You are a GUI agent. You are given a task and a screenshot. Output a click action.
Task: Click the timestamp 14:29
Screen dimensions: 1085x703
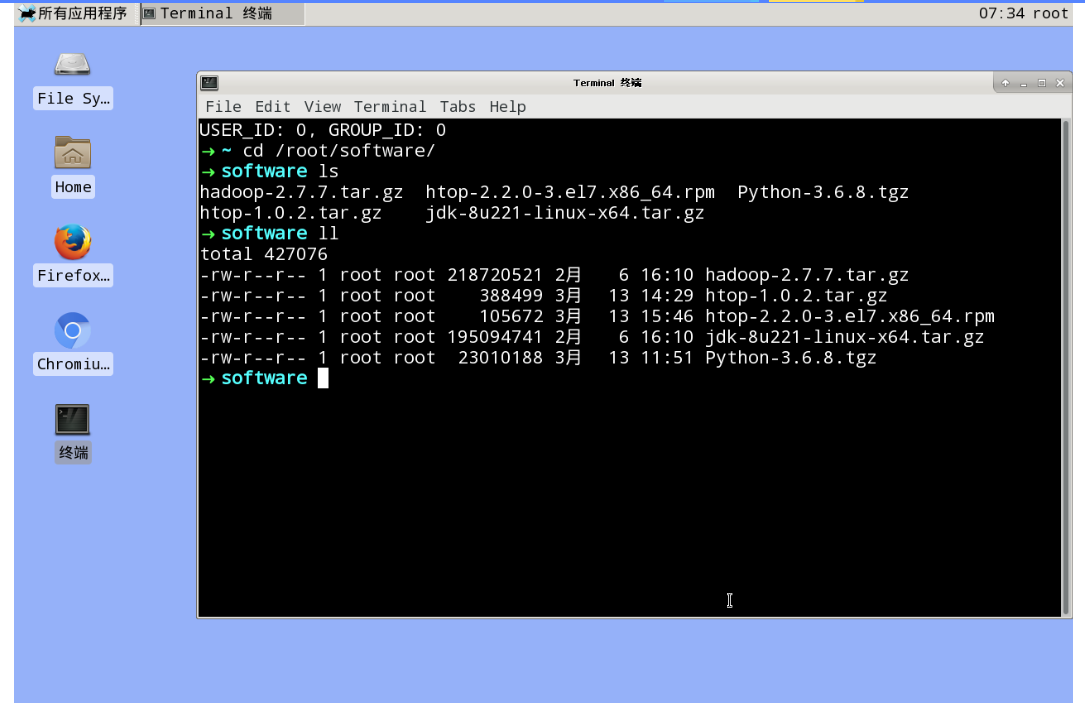[667, 296]
